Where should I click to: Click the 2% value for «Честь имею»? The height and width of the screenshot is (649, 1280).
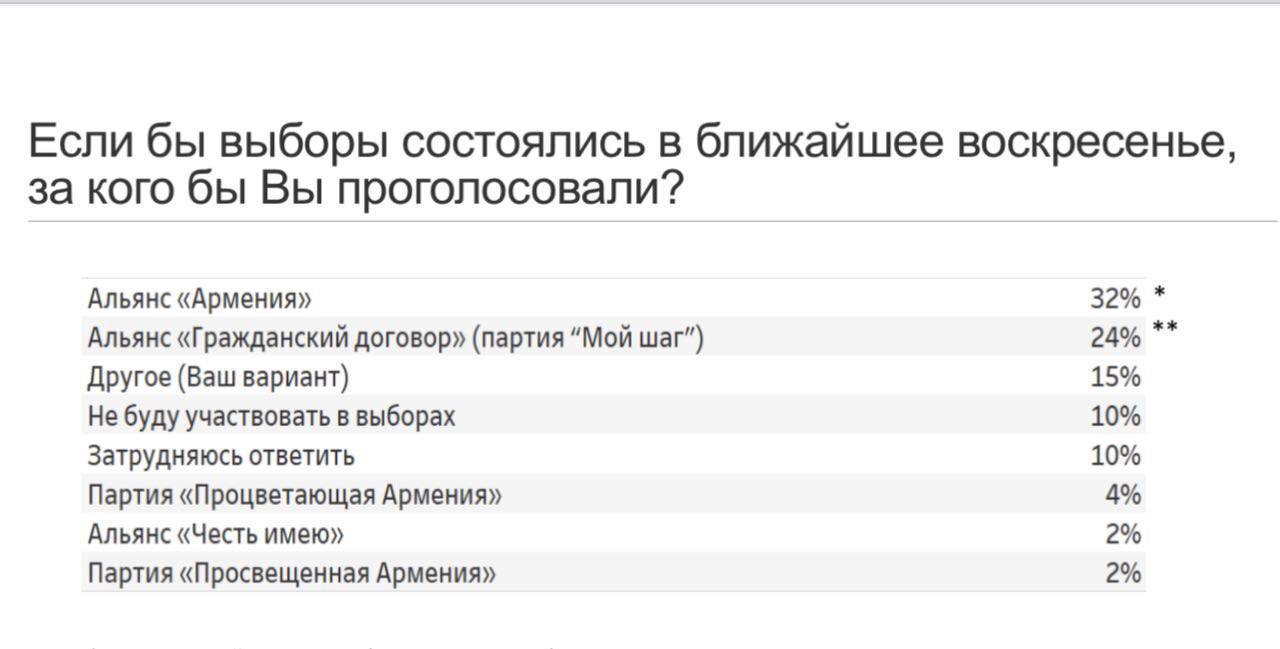tap(1123, 534)
